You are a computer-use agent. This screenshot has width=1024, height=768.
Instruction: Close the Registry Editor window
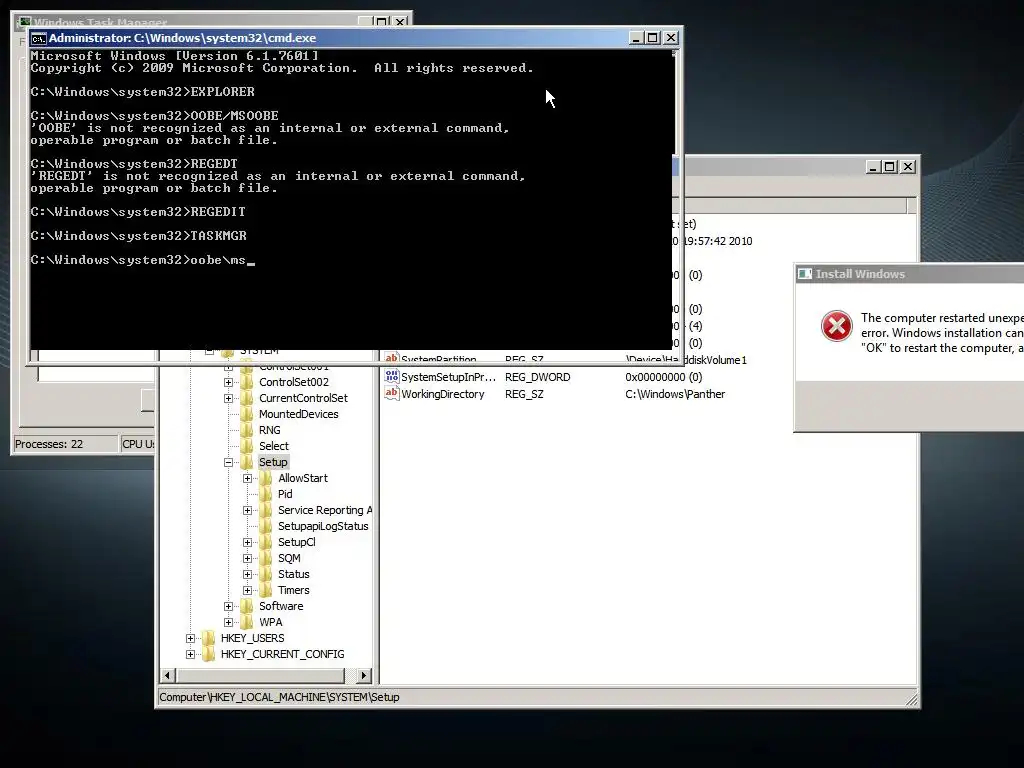pos(908,167)
